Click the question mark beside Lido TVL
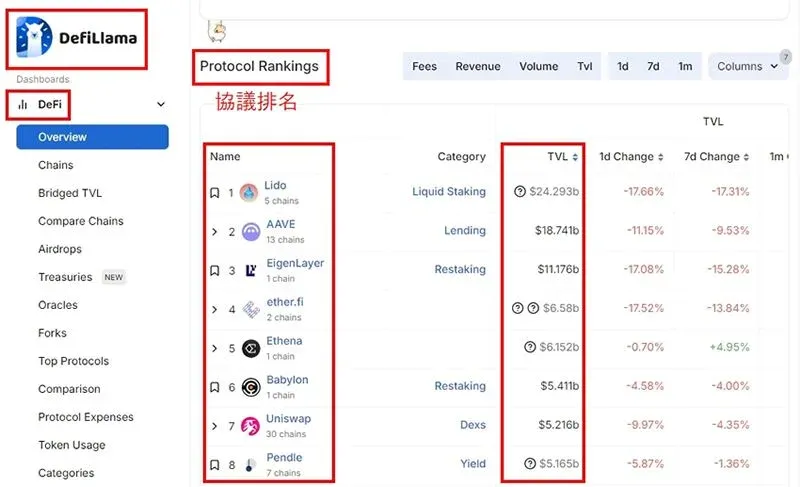The image size is (800, 487). (519, 192)
